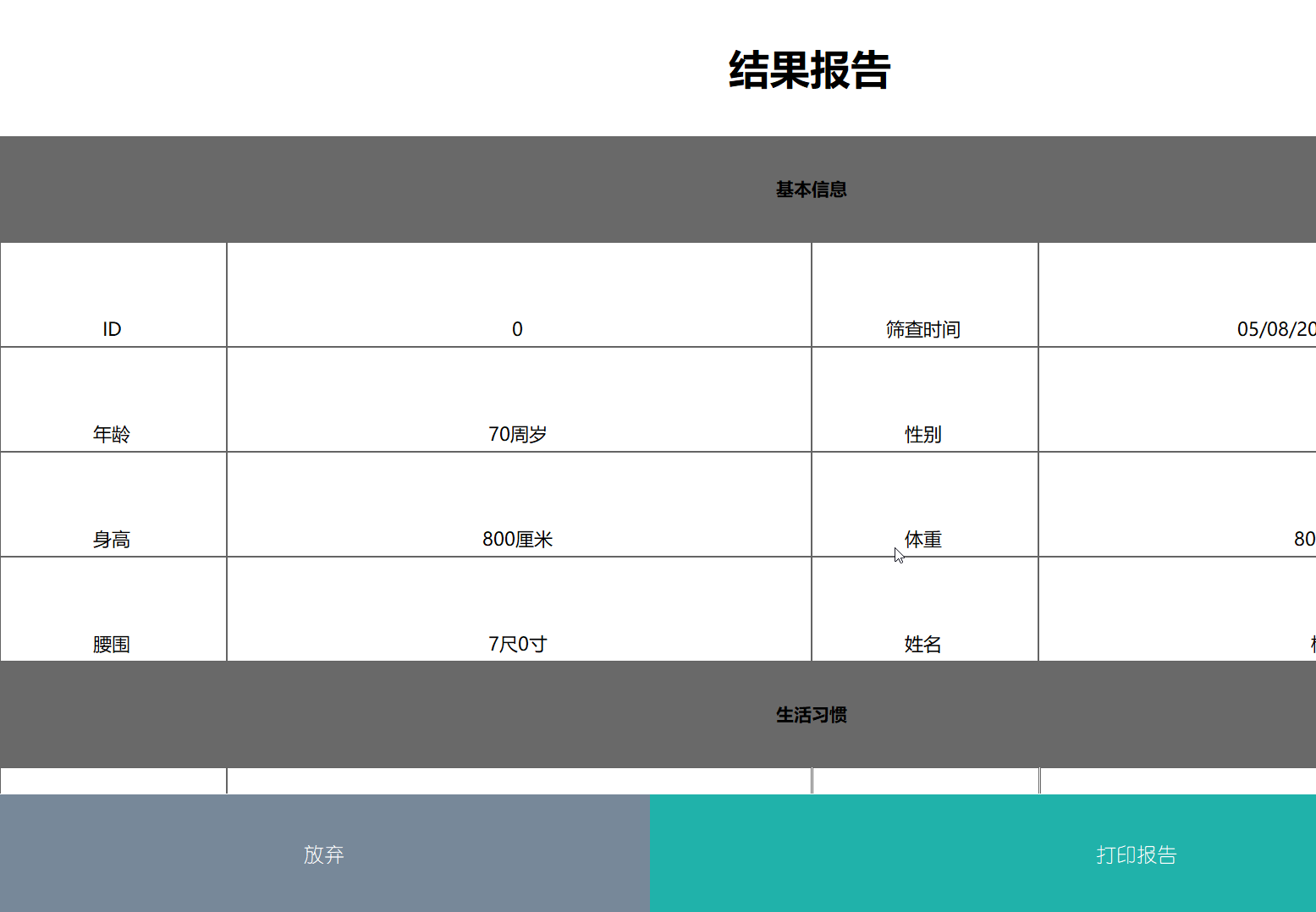Click the 腰围 label cell
The height and width of the screenshot is (912, 1316).
pyautogui.click(x=113, y=609)
